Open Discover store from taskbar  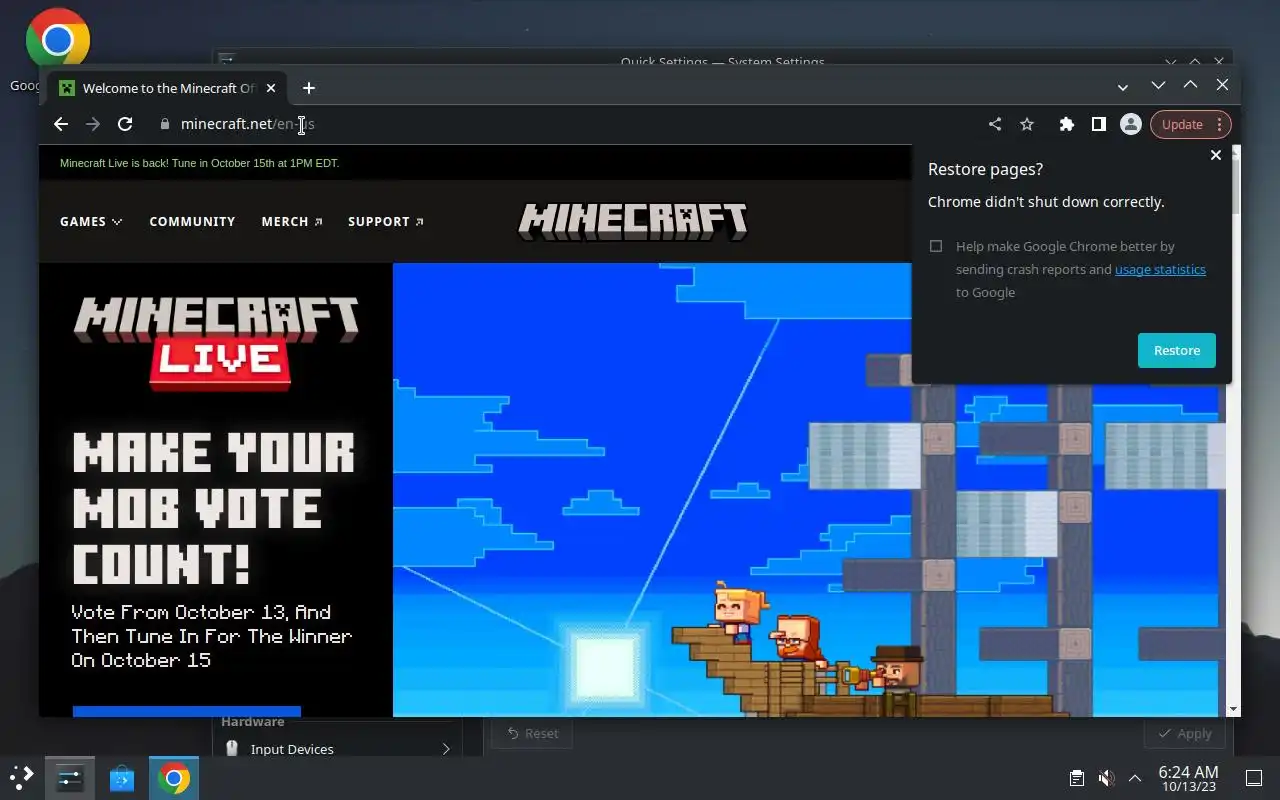122,778
